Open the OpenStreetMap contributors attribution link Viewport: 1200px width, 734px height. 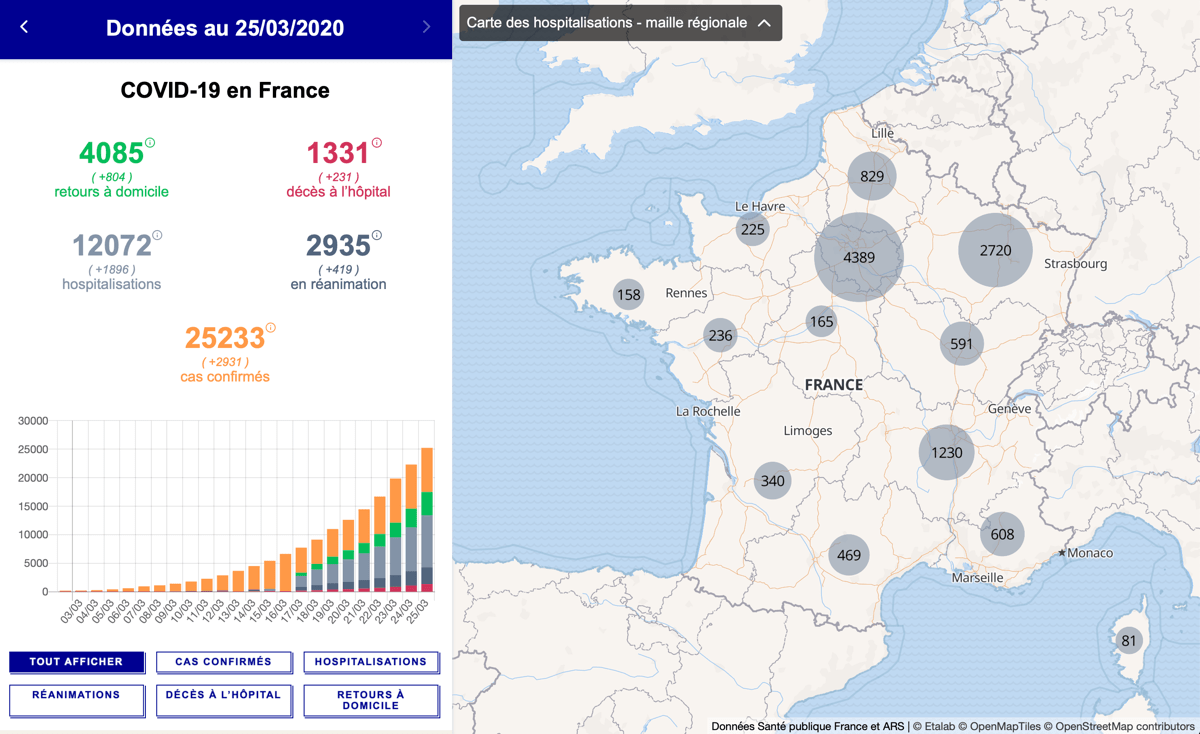1124,727
